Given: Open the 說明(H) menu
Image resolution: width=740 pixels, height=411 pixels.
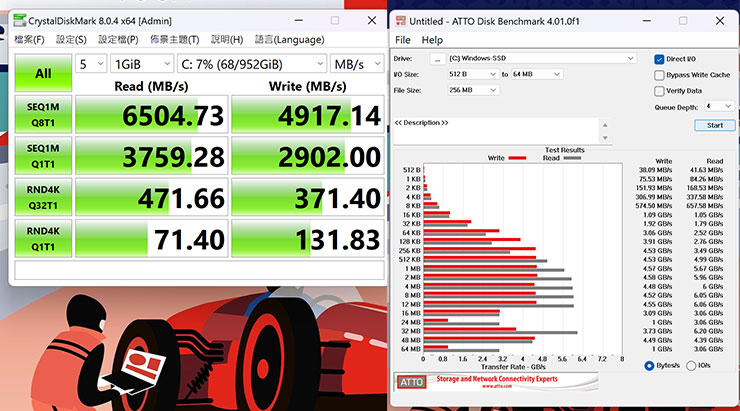Looking at the screenshot, I should tap(227, 40).
